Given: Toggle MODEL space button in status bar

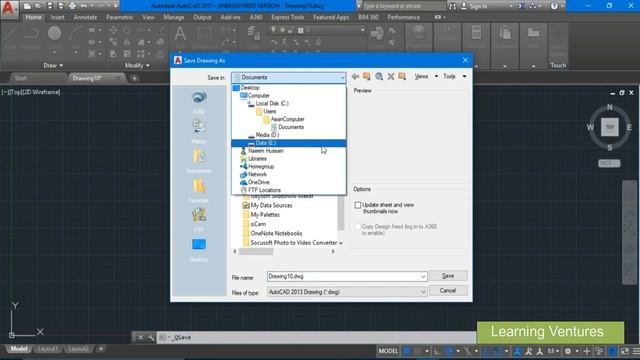Looking at the screenshot, I should pos(388,351).
